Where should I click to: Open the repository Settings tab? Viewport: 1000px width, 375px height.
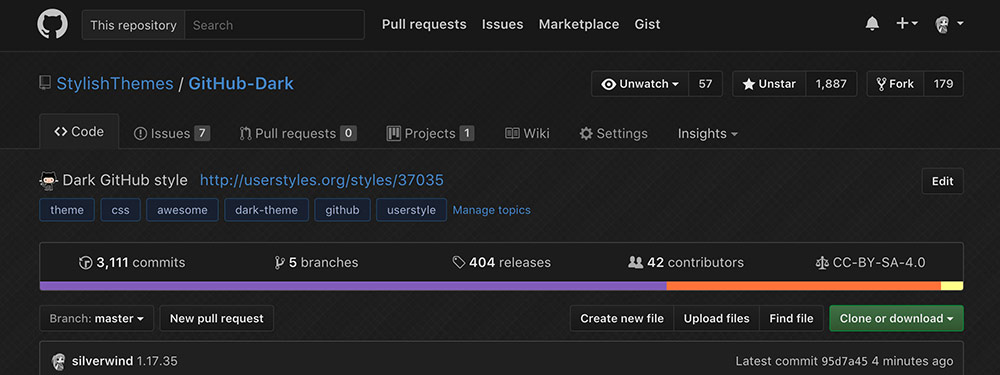[614, 133]
